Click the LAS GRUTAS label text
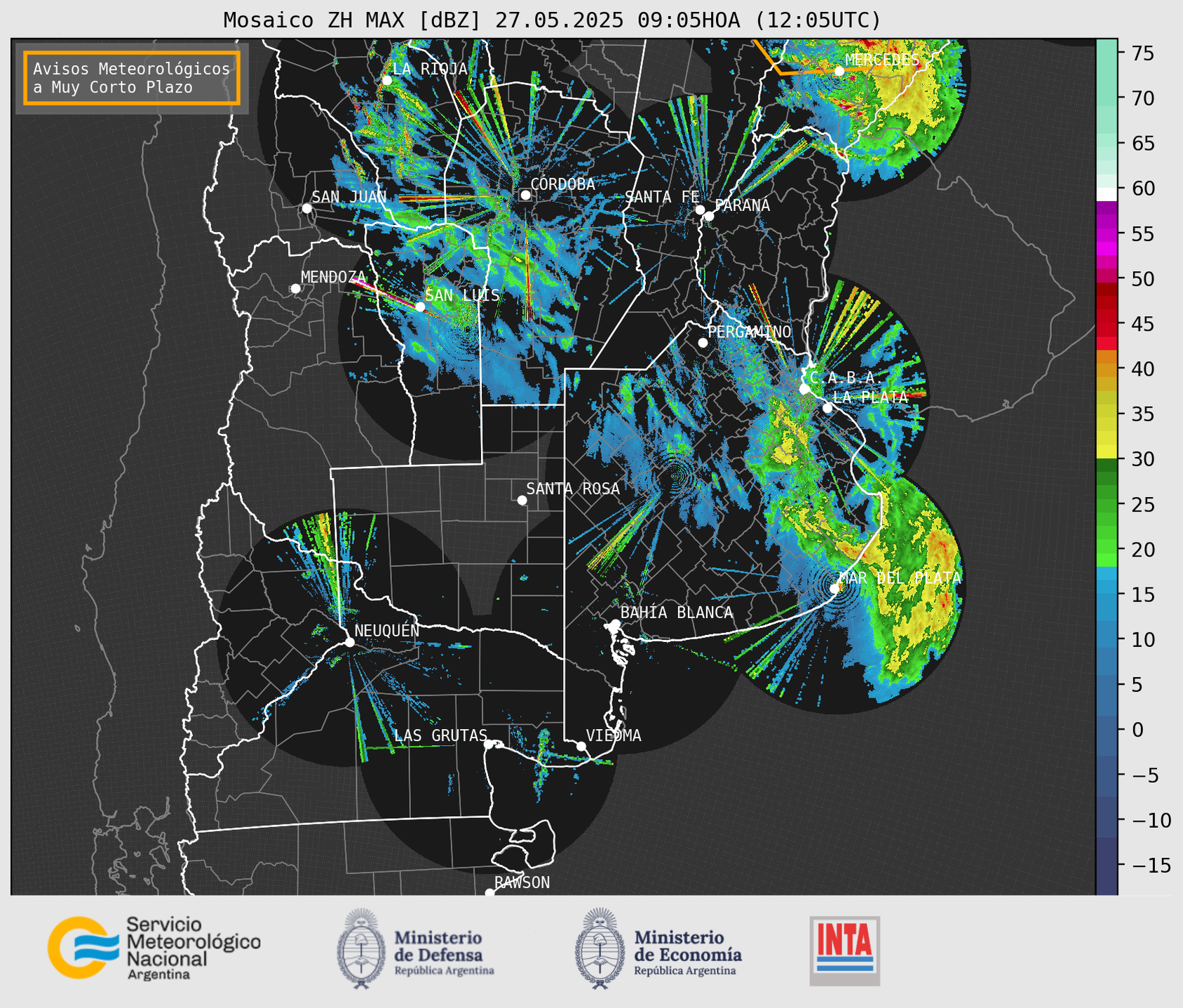The height and width of the screenshot is (1008, 1183). pyautogui.click(x=440, y=735)
